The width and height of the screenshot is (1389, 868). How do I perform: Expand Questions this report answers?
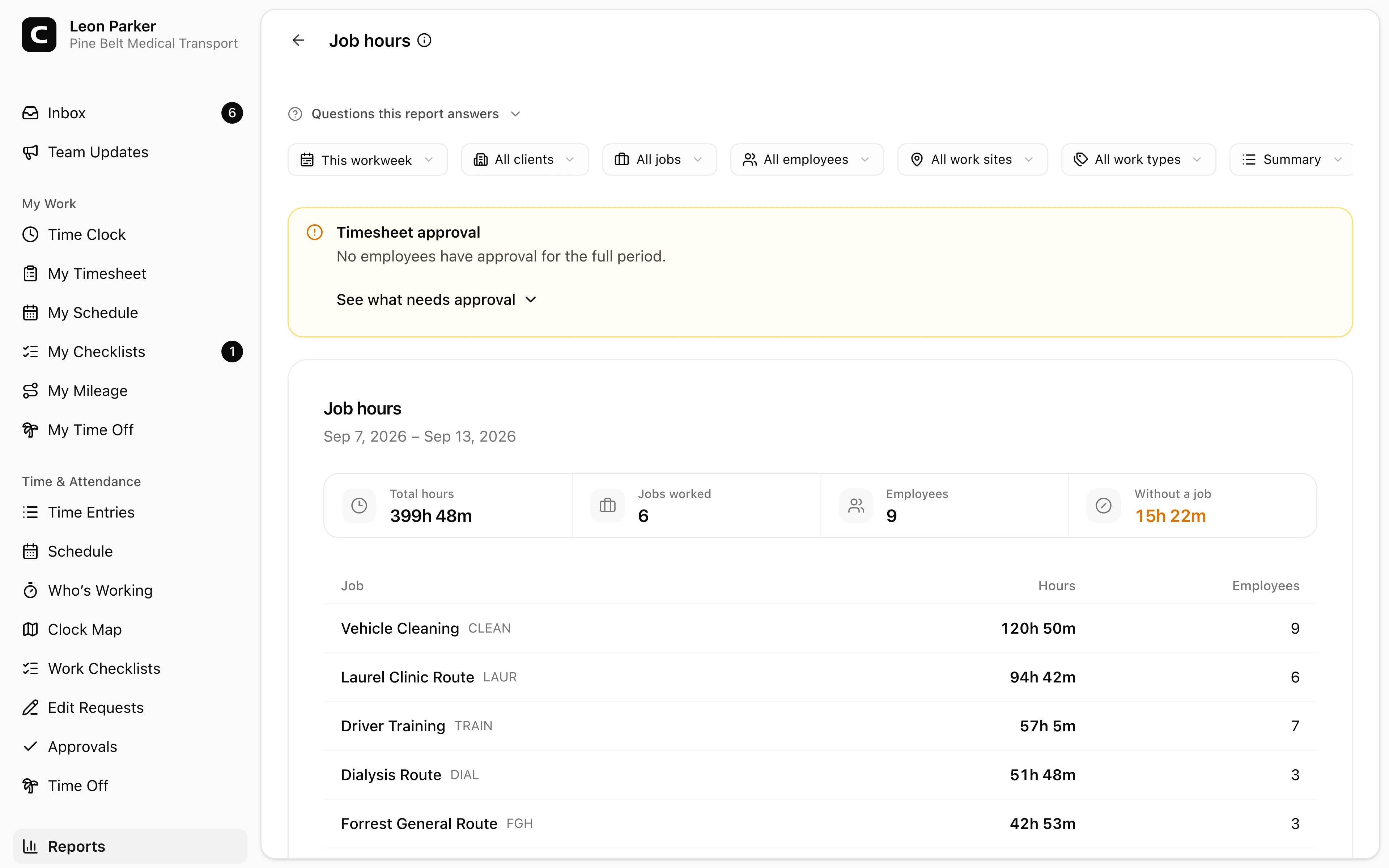pyautogui.click(x=405, y=114)
